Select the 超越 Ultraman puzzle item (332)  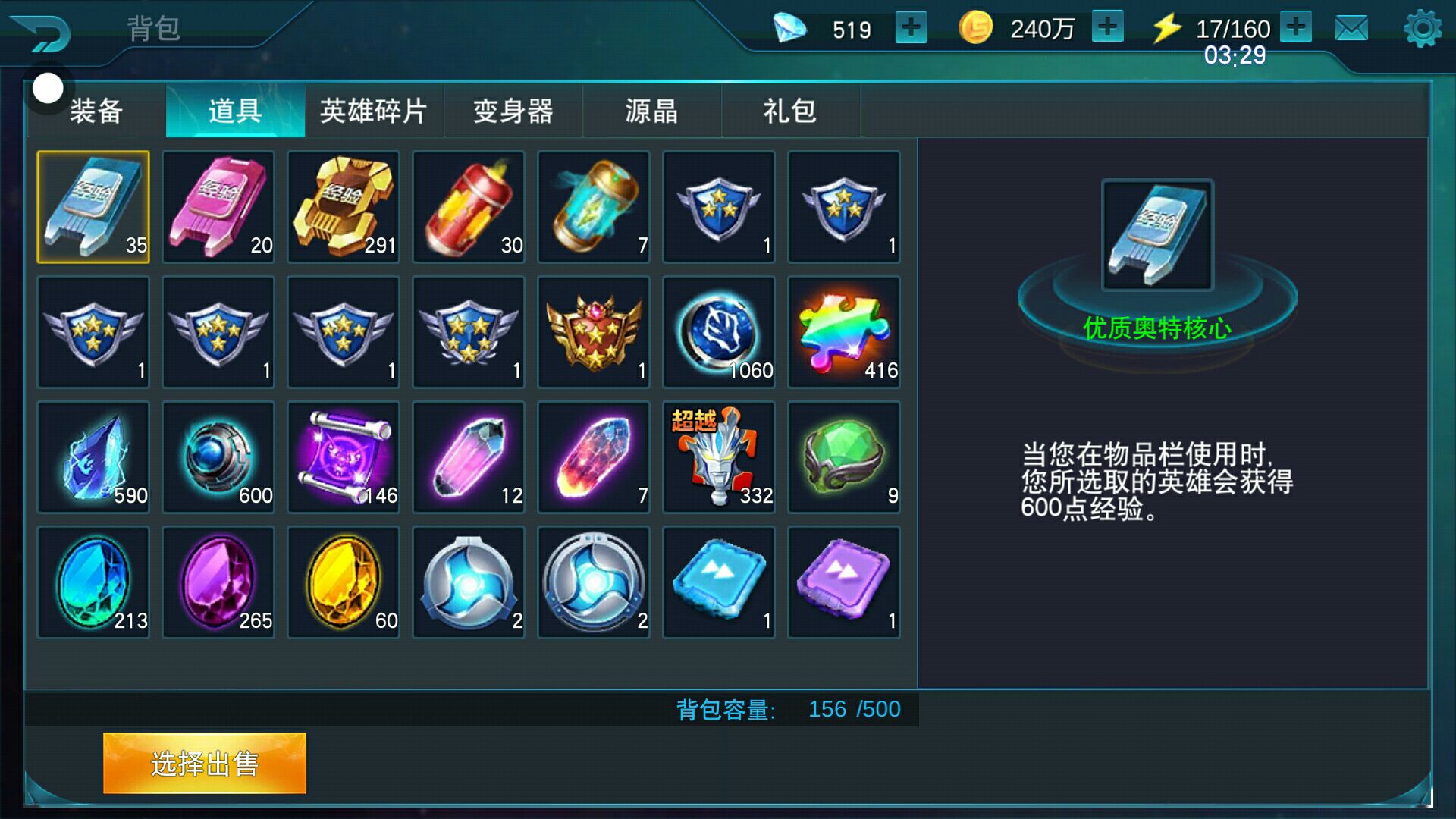click(x=719, y=457)
